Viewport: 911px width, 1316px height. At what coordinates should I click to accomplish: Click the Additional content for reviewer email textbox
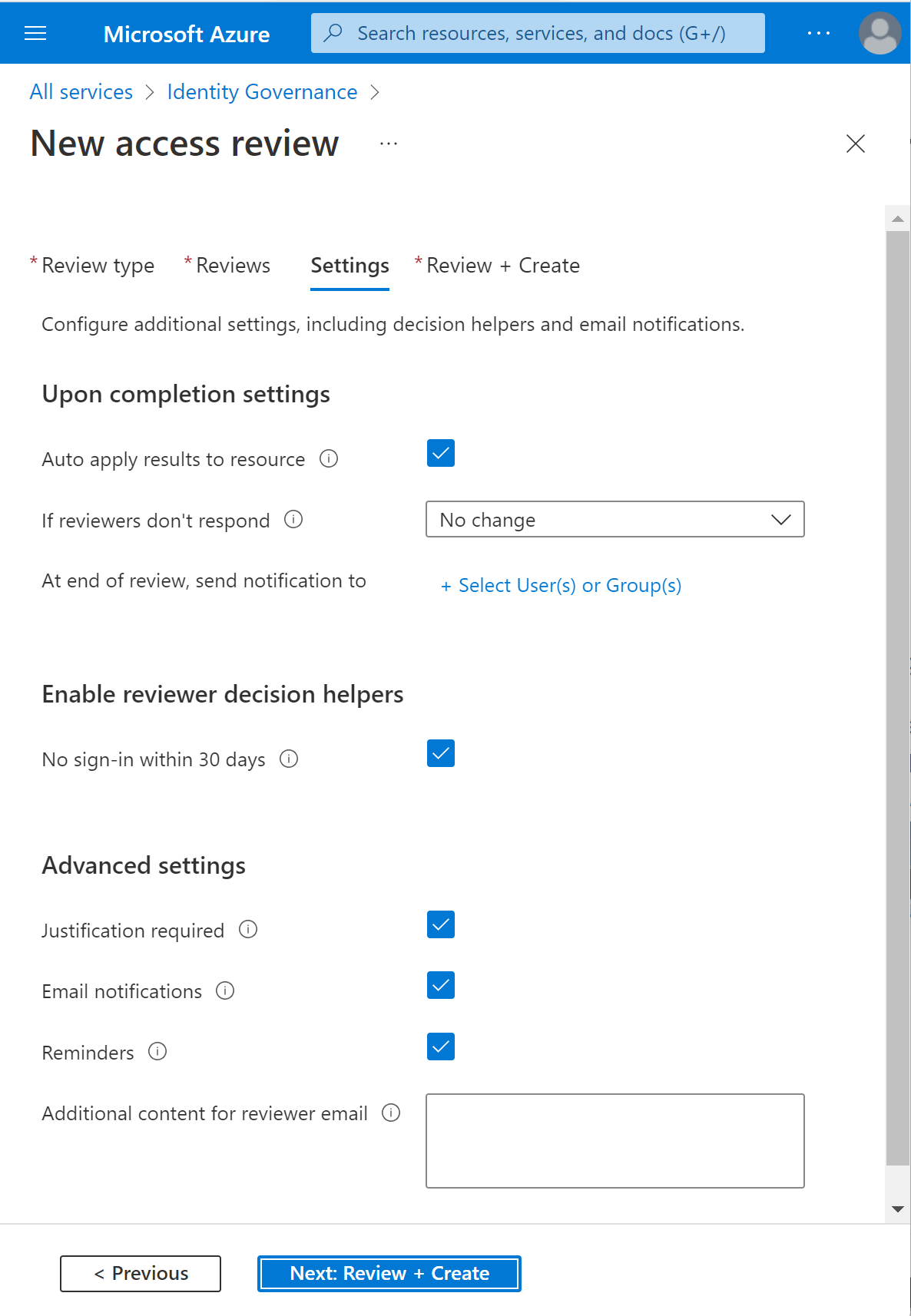[x=615, y=1141]
